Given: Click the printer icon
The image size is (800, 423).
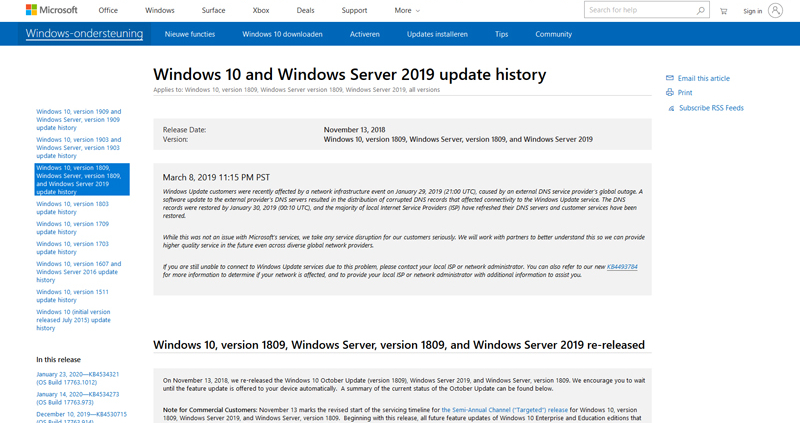Looking at the screenshot, I should point(670,92).
